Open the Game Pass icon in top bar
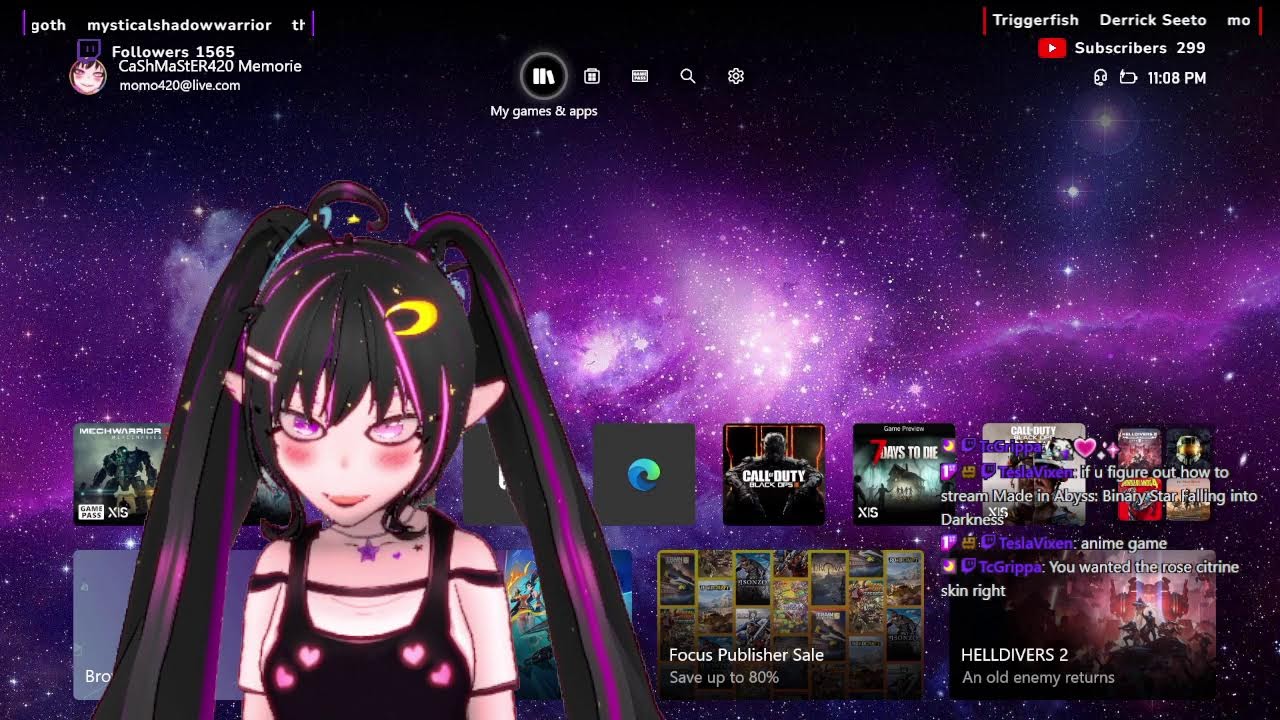 click(640, 76)
